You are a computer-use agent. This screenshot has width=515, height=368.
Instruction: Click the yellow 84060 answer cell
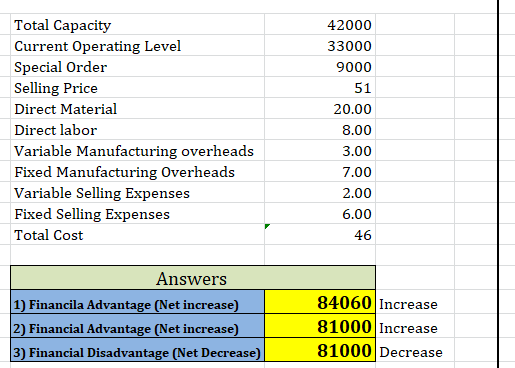pyautogui.click(x=320, y=302)
